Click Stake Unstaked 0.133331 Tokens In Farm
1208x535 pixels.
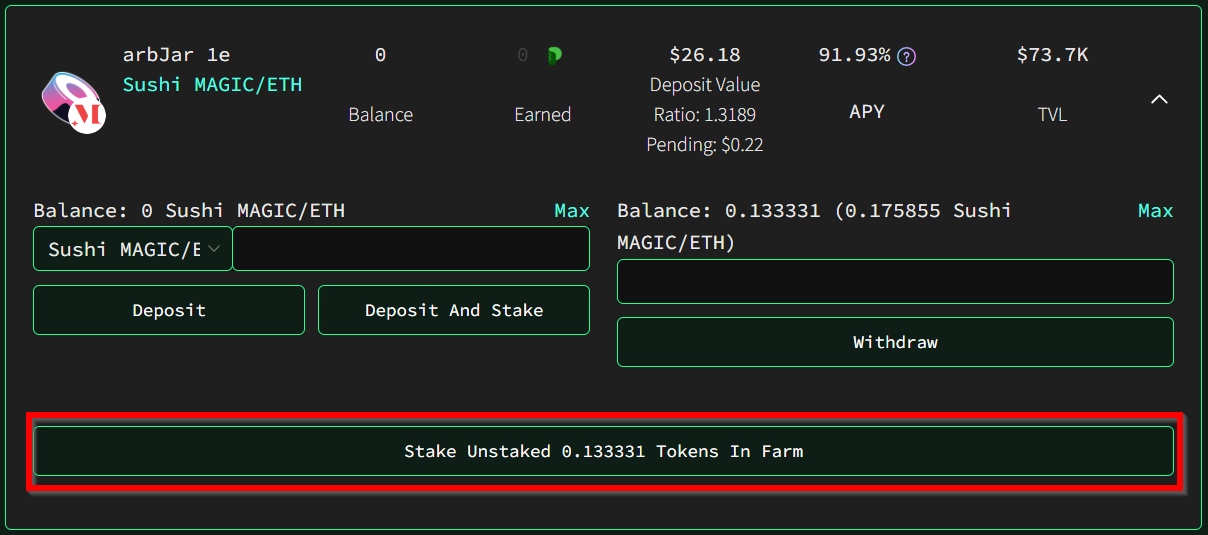603,451
